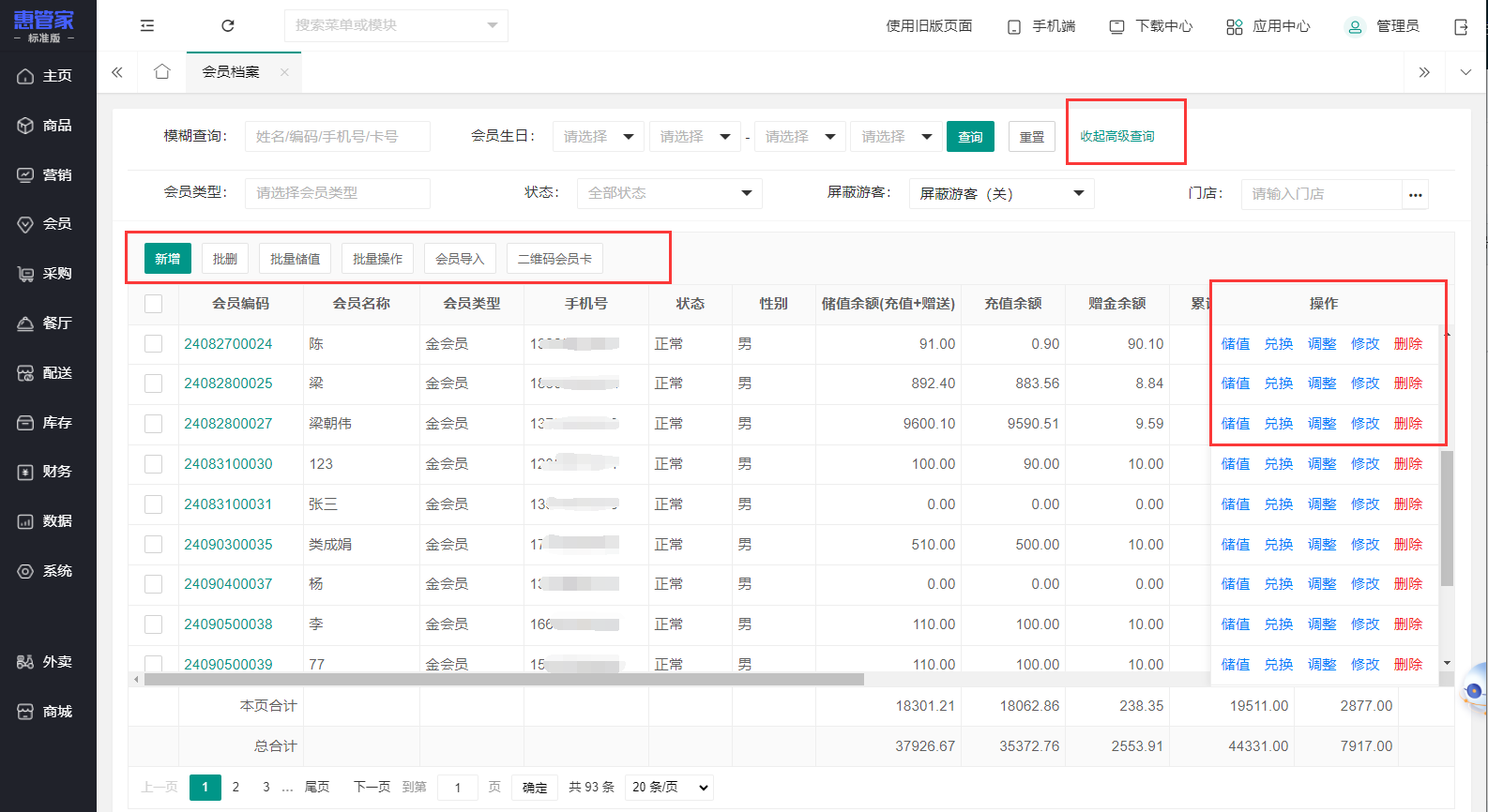Open 下载中心 from top bar
1488x812 pixels.
(x=1150, y=26)
